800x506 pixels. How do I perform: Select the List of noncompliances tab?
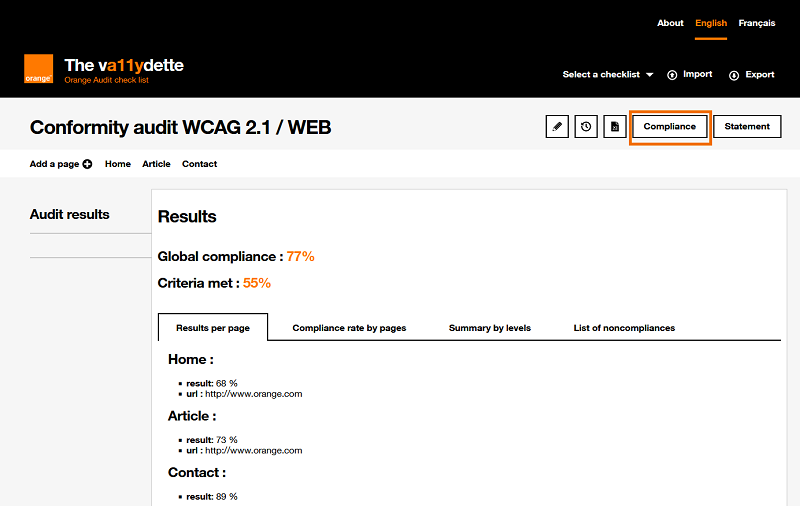[x=624, y=328]
